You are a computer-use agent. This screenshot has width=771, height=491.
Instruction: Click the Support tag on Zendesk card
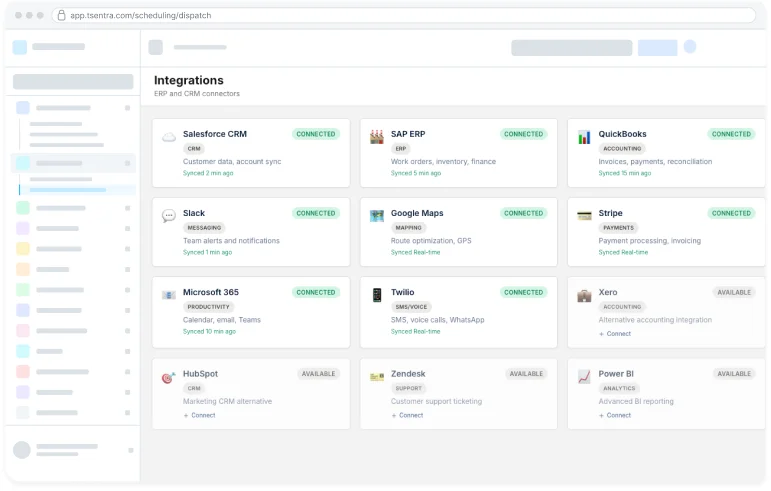(x=409, y=388)
